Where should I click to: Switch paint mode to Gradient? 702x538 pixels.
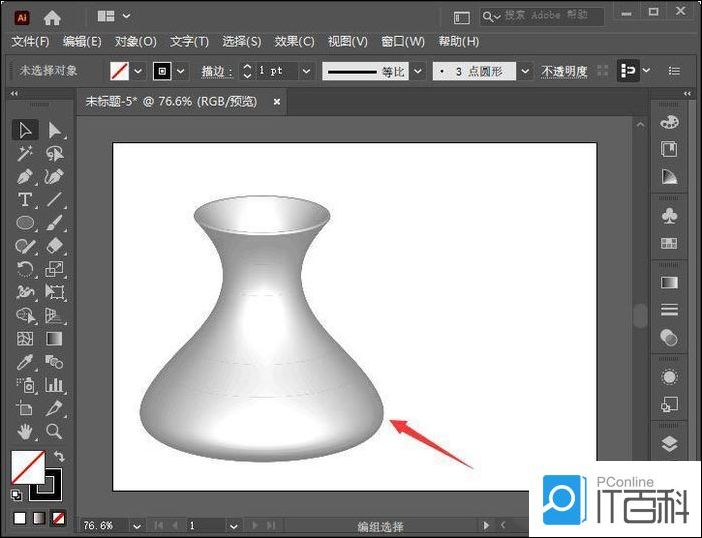click(38, 518)
